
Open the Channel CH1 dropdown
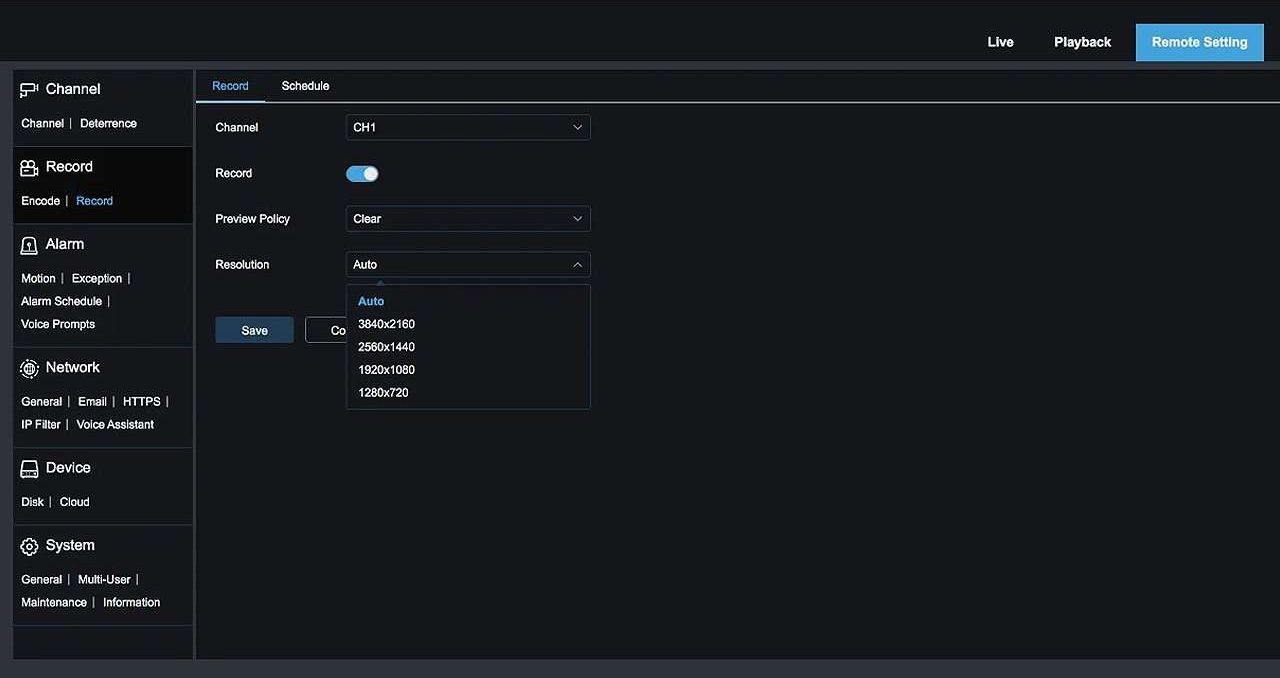tap(467, 128)
